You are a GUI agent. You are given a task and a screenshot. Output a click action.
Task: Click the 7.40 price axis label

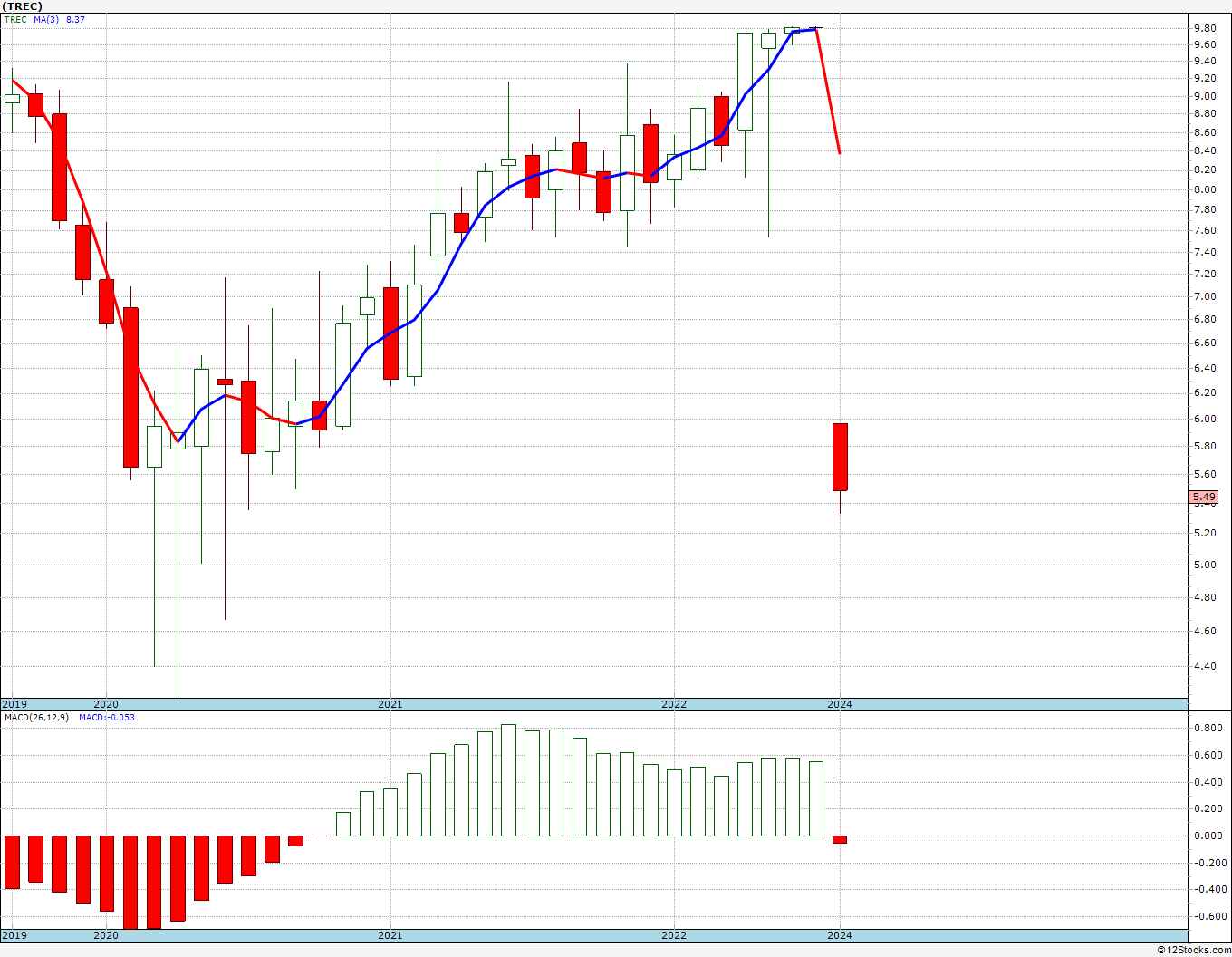pos(1204,252)
